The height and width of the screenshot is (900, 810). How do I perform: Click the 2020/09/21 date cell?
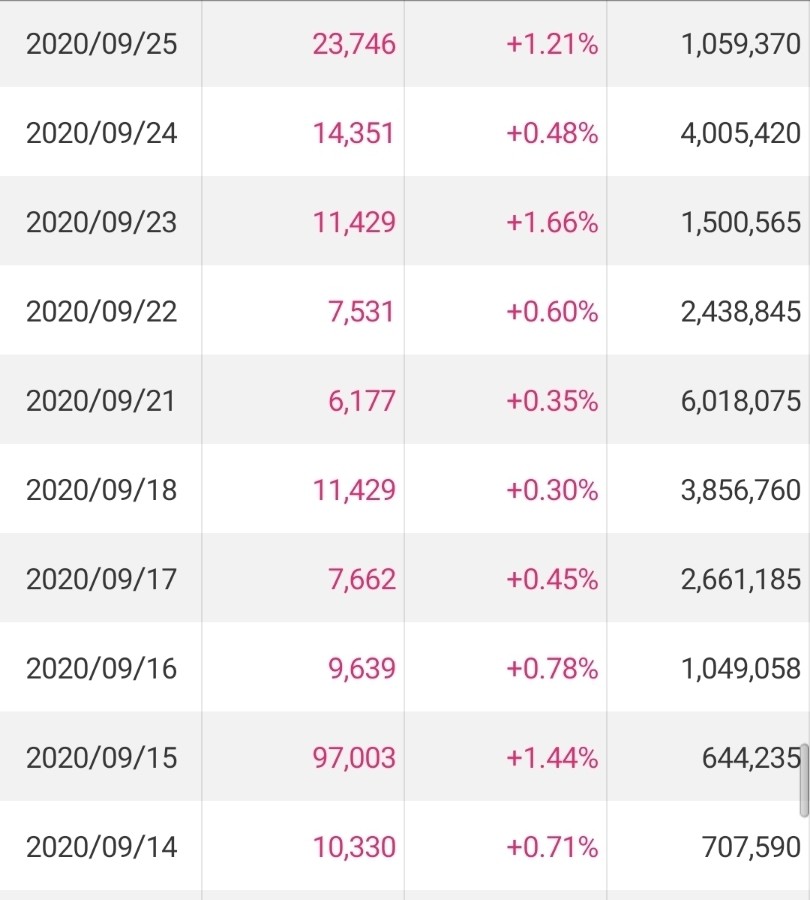[100, 401]
